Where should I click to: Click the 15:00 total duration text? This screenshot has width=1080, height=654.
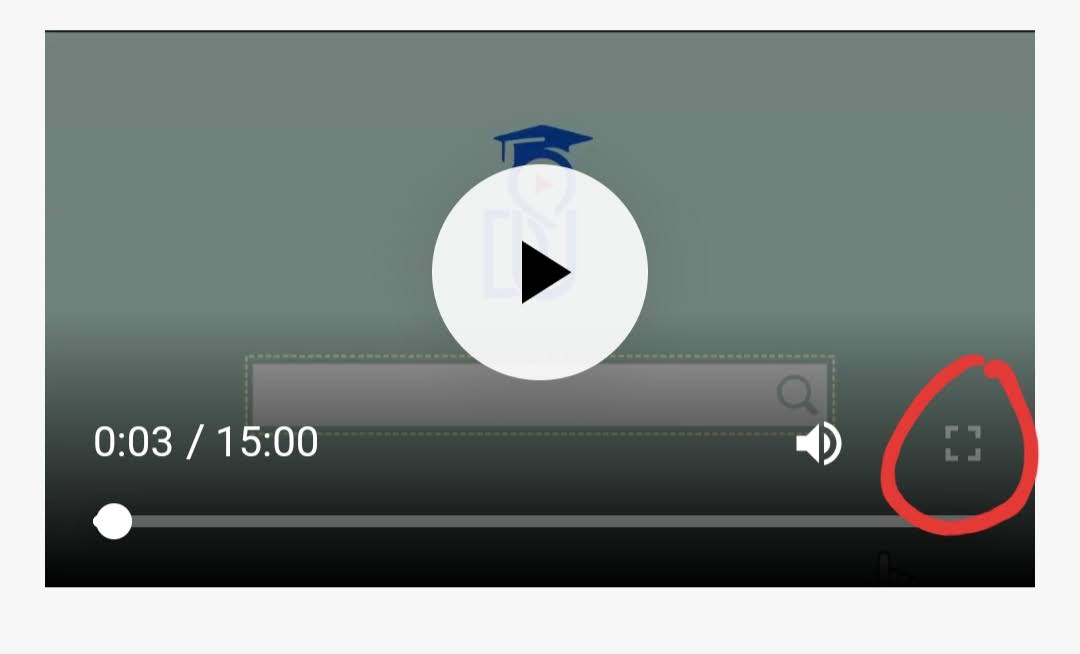pos(267,441)
